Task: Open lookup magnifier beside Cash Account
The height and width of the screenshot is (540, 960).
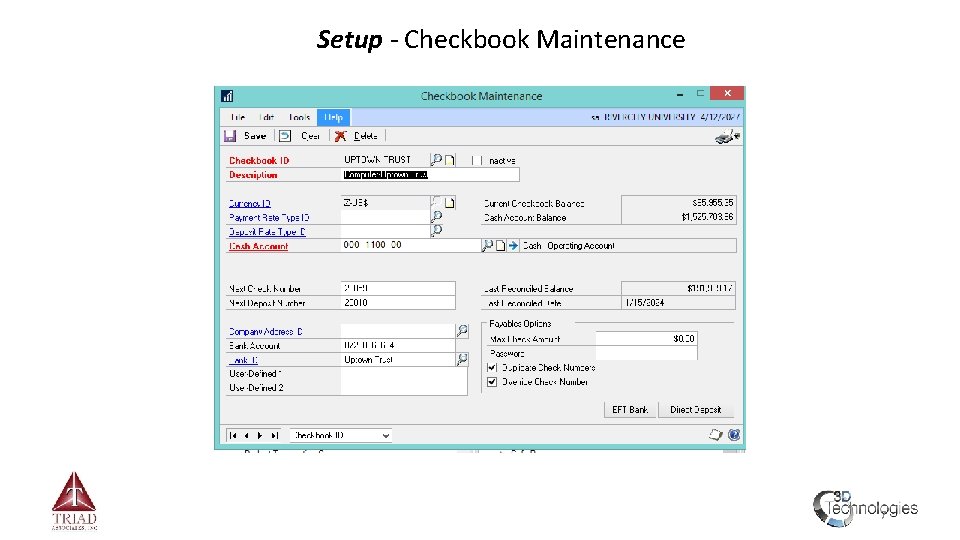Action: pyautogui.click(x=487, y=246)
